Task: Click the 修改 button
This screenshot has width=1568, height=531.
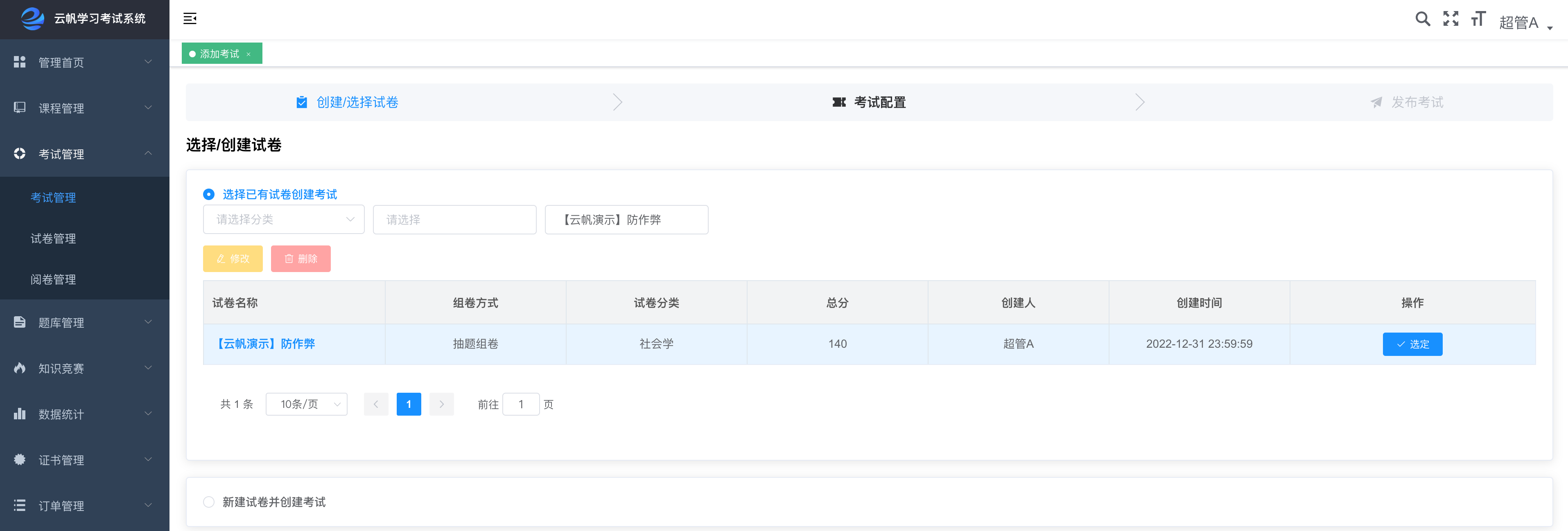Action: pyautogui.click(x=233, y=259)
